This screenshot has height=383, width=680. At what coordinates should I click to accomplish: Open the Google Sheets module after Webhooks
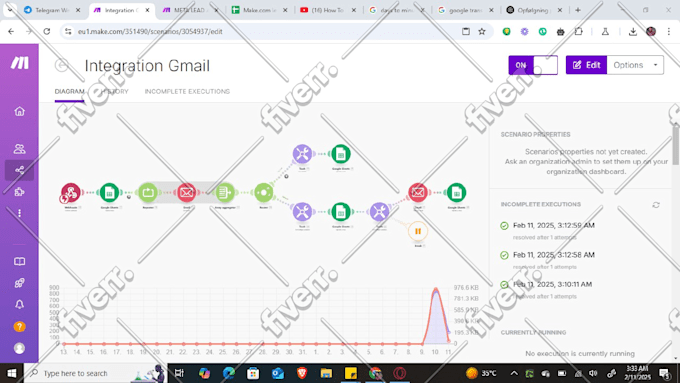109,192
